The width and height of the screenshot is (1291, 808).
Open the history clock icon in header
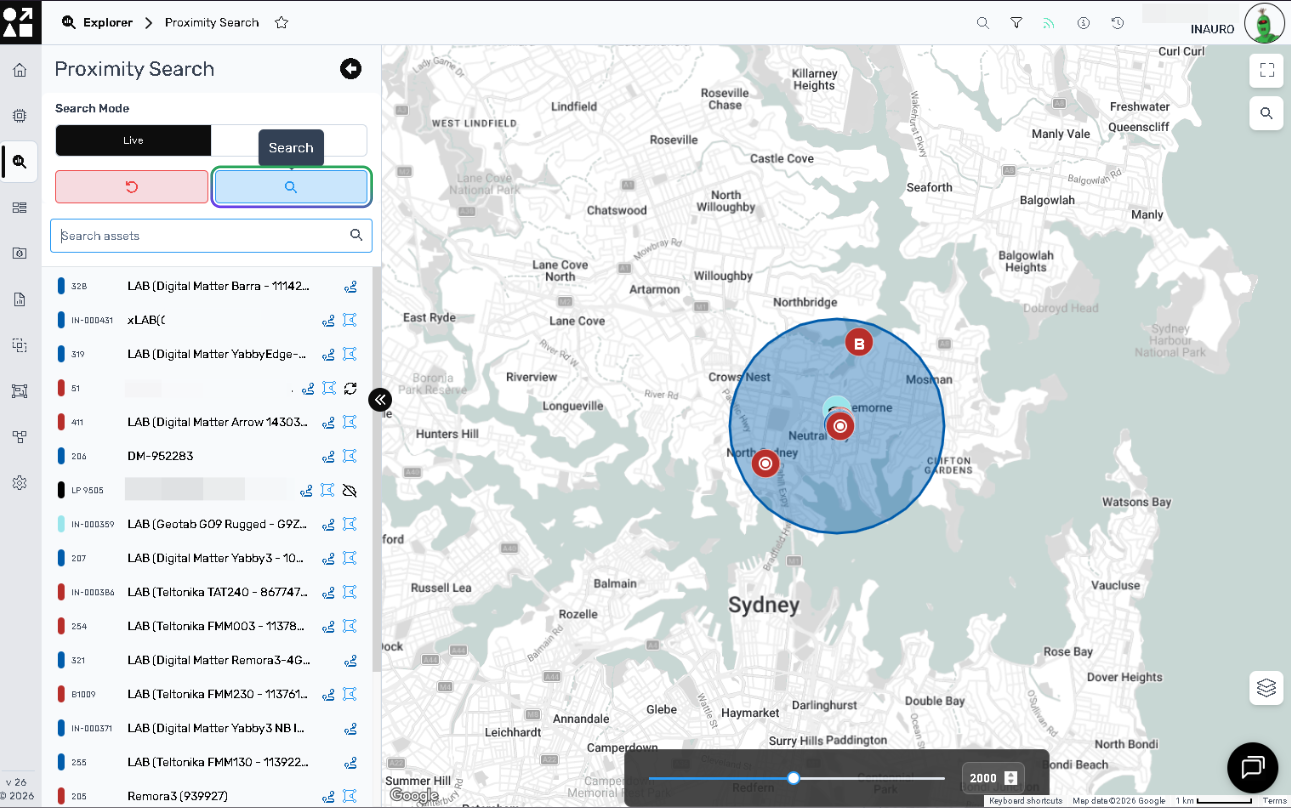1118,22
